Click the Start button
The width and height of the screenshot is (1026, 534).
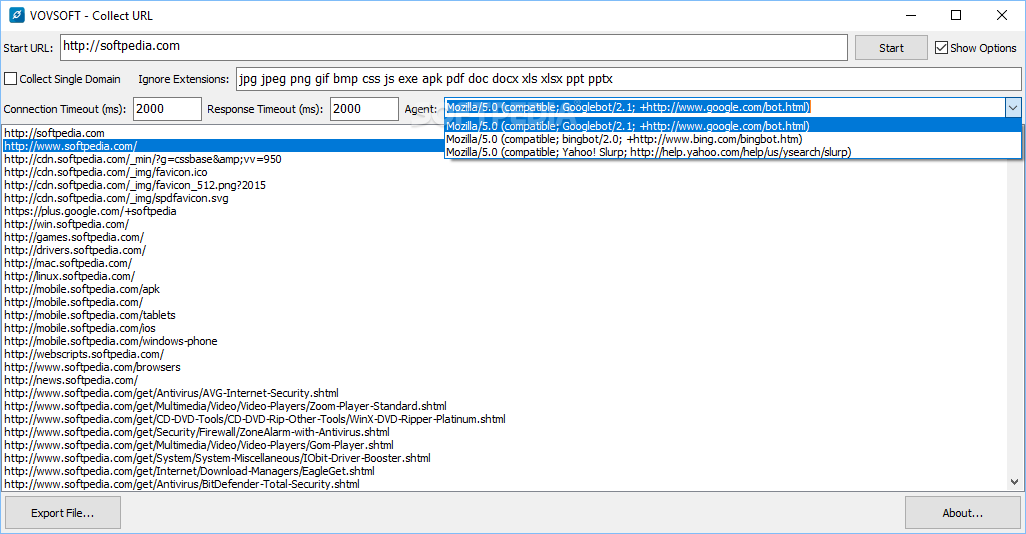click(x=891, y=48)
